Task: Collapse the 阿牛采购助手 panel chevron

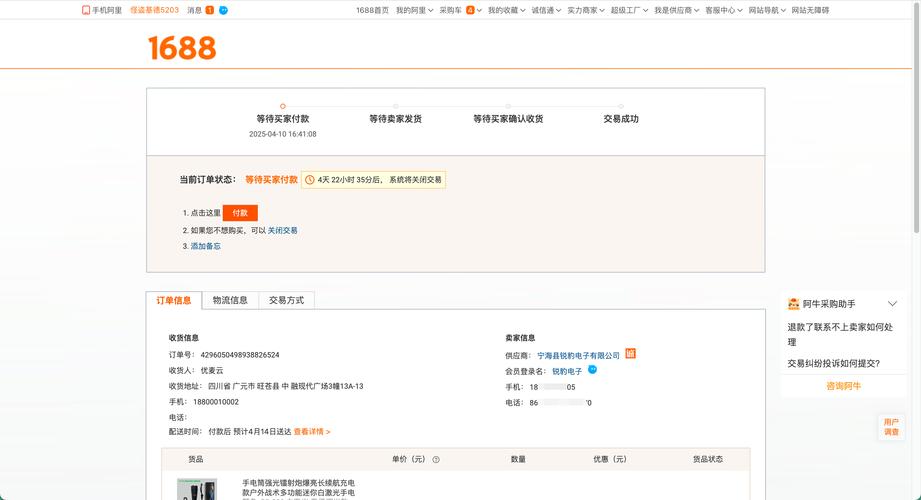Action: pyautogui.click(x=892, y=304)
